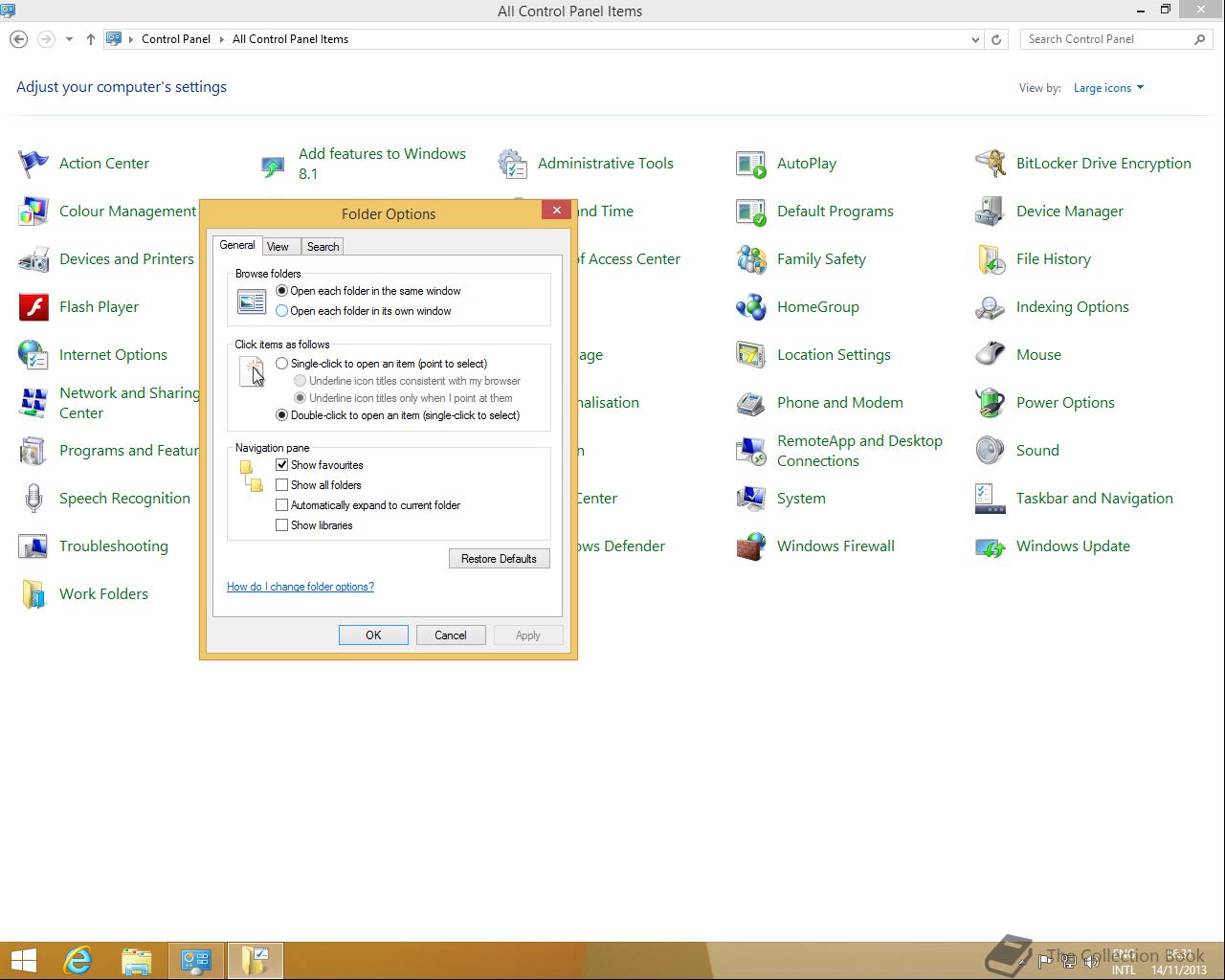Open Add features to Windows 8.1 icon
This screenshot has width=1225, height=980.
click(x=273, y=167)
